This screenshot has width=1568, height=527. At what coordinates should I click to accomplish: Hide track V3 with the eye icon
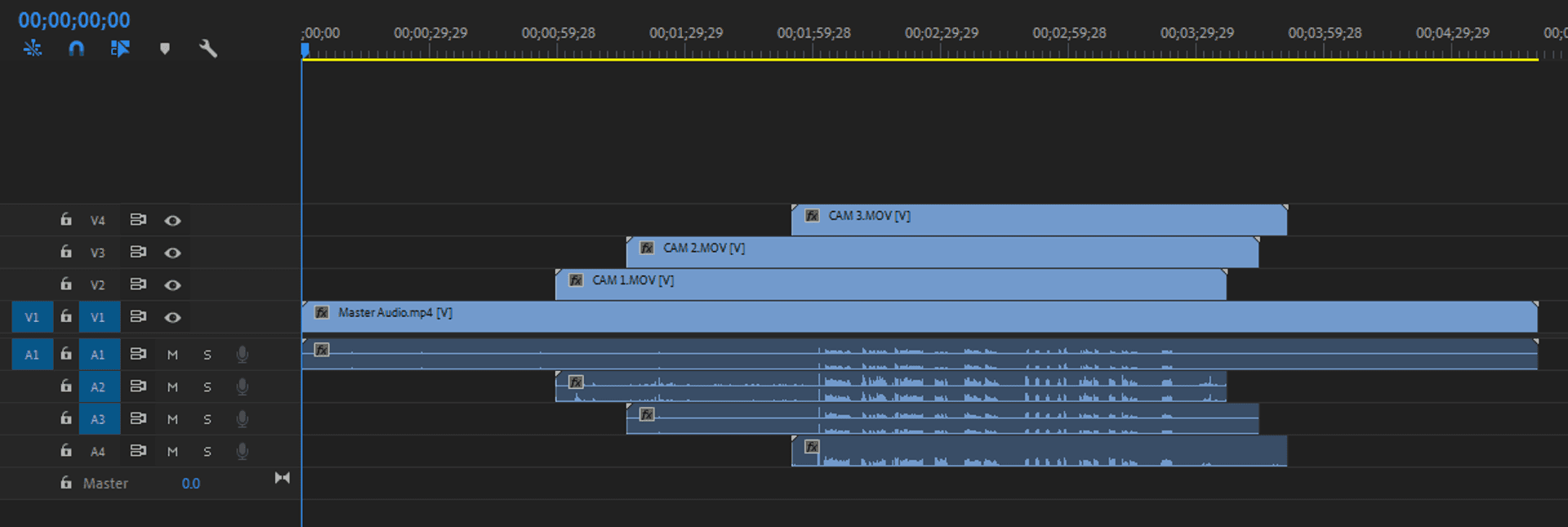pos(172,252)
